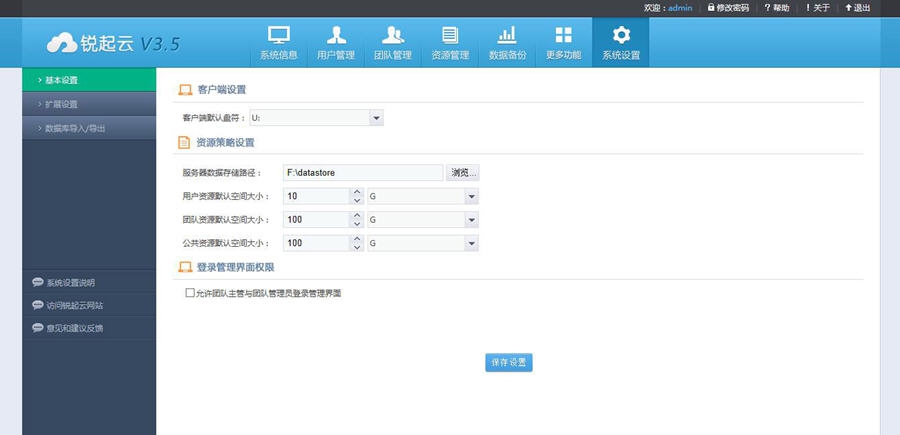Click 团队资源默认空间大小 value field 100

click(x=316, y=219)
